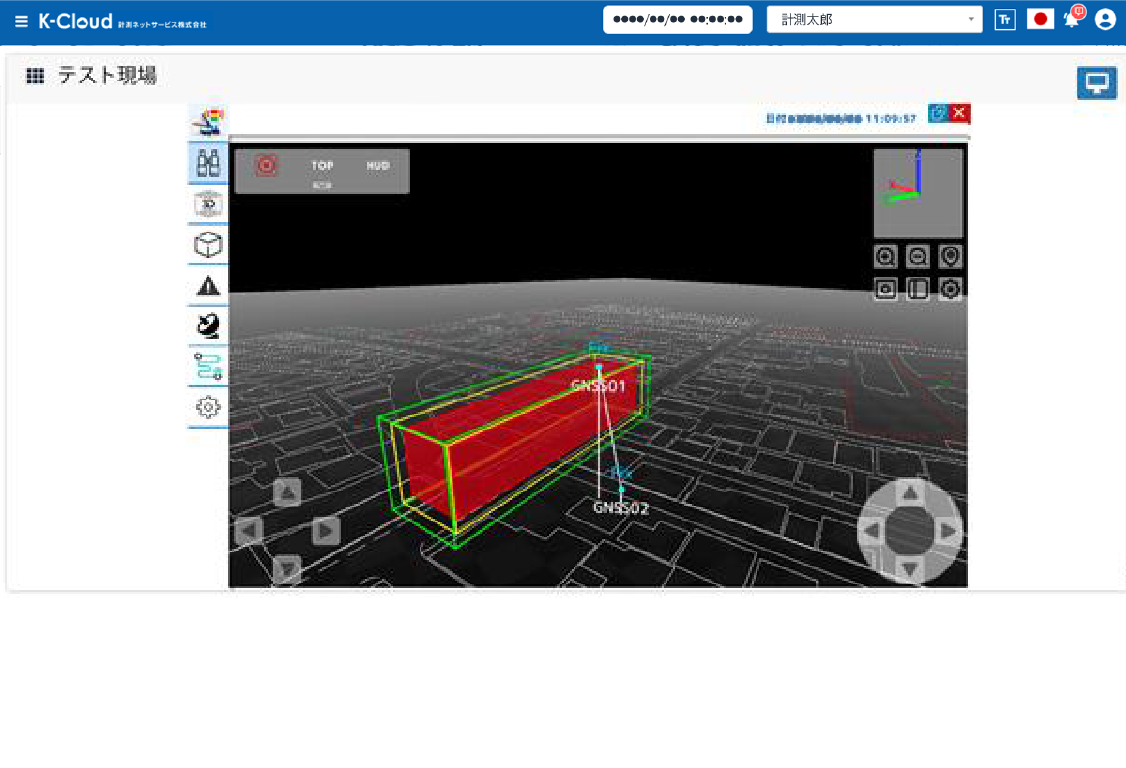1126x768 pixels.
Task: Click the date time field in header
Action: tap(678, 20)
